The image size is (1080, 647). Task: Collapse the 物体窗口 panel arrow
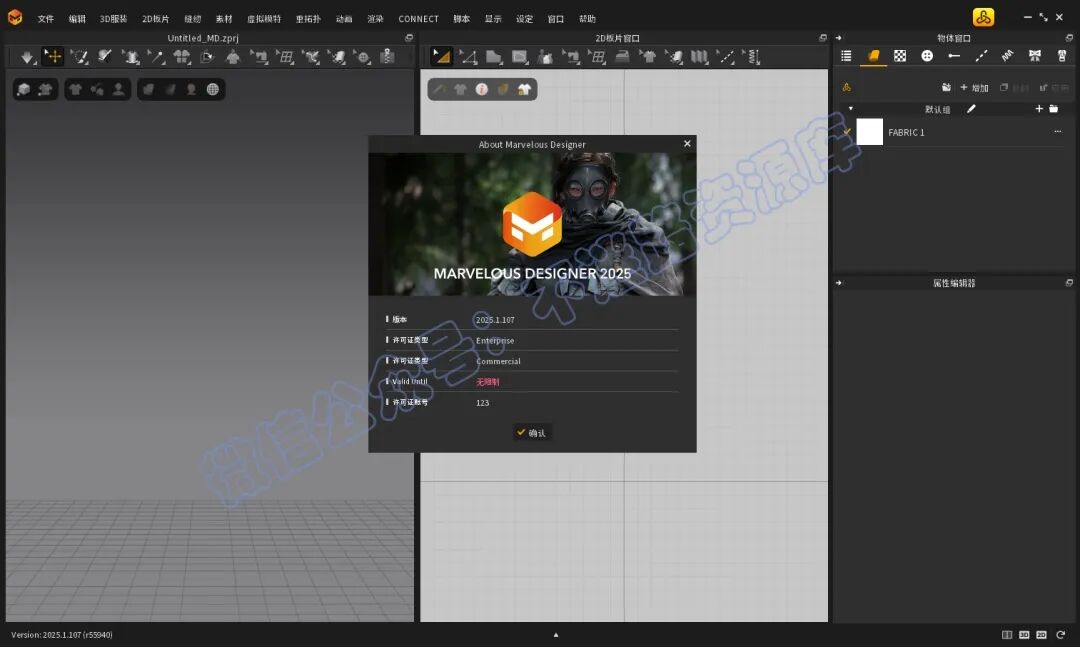838,38
